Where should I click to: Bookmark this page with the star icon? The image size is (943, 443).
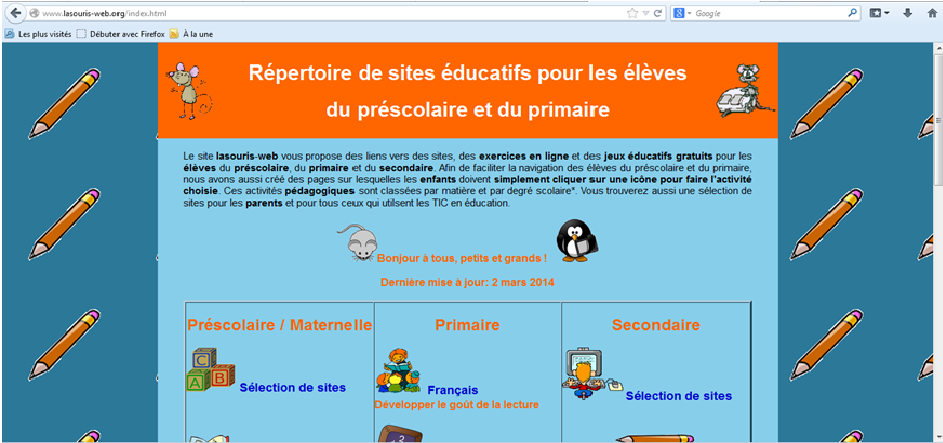[632, 13]
